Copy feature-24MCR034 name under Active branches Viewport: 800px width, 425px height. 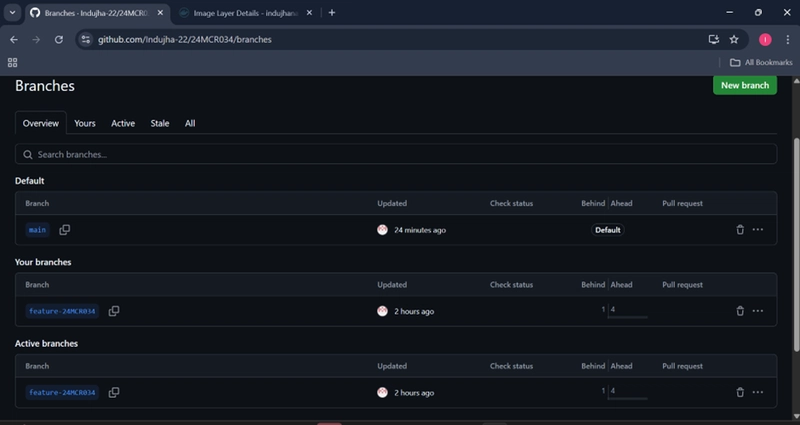tap(114, 392)
